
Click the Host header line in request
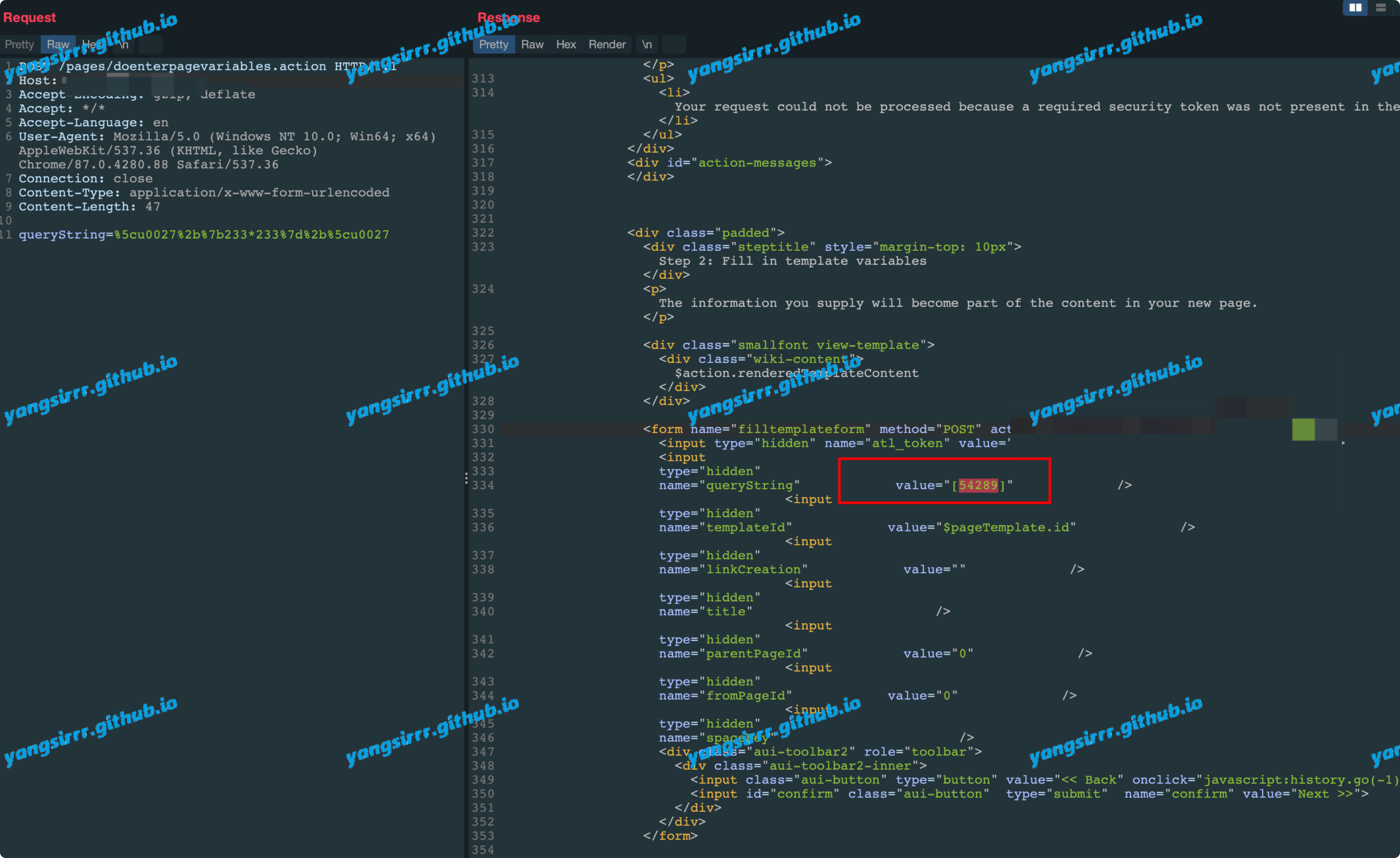38,81
